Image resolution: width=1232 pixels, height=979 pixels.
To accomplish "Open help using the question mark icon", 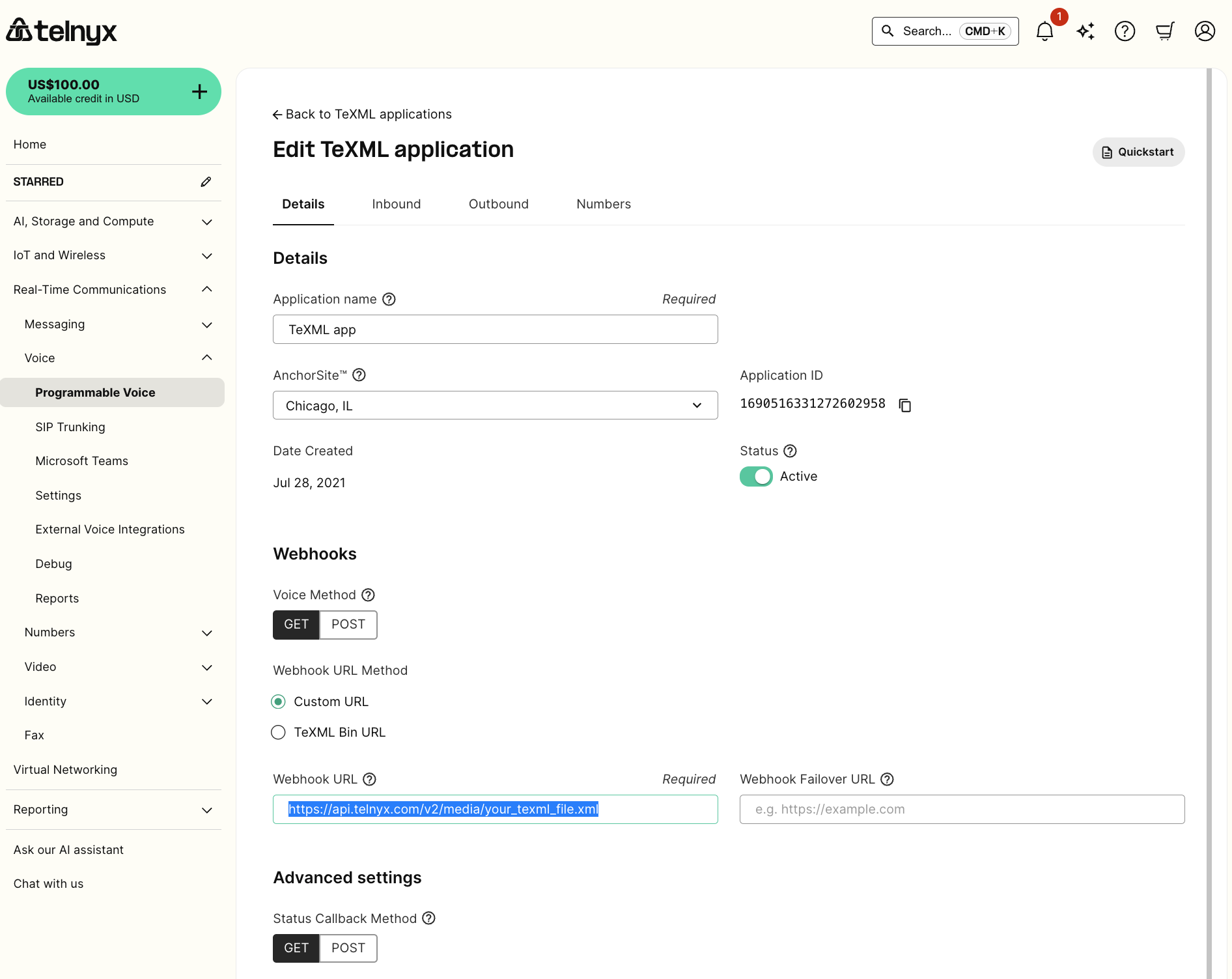I will (x=1125, y=31).
